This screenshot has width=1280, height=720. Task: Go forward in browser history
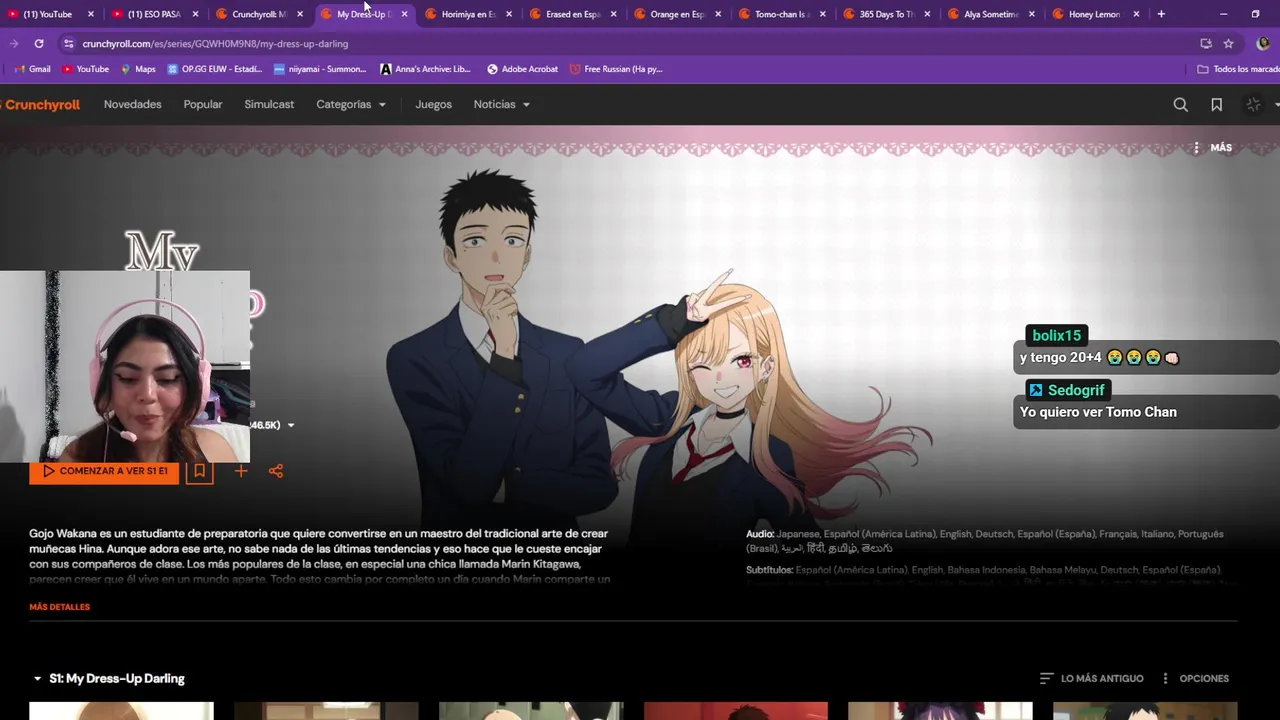pos(13,43)
